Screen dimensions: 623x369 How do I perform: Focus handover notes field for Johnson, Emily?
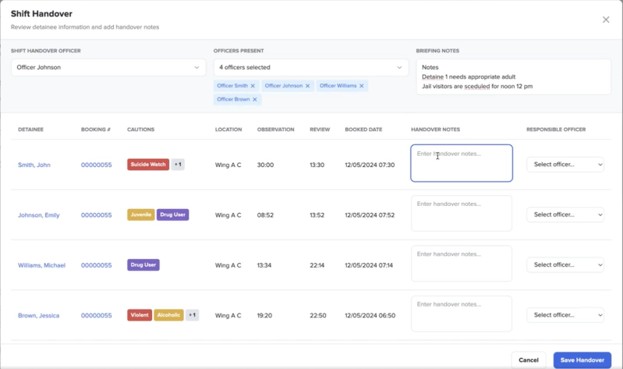tap(461, 213)
